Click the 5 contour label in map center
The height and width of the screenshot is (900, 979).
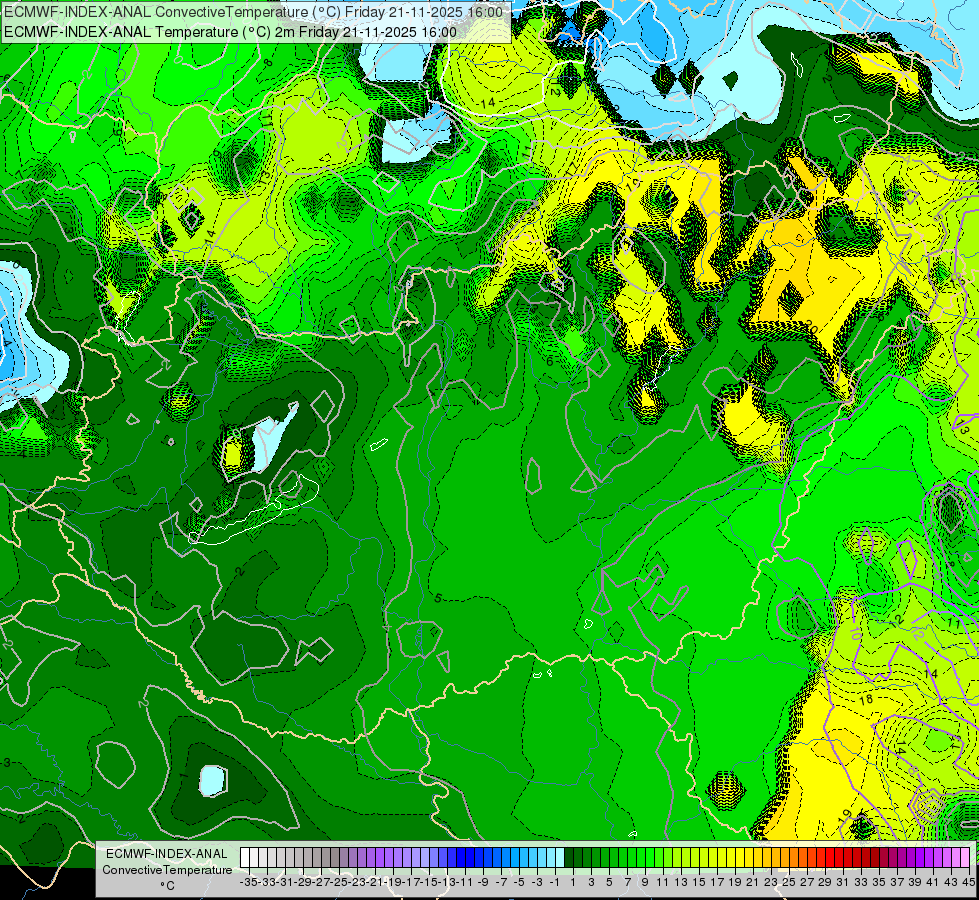(x=438, y=598)
